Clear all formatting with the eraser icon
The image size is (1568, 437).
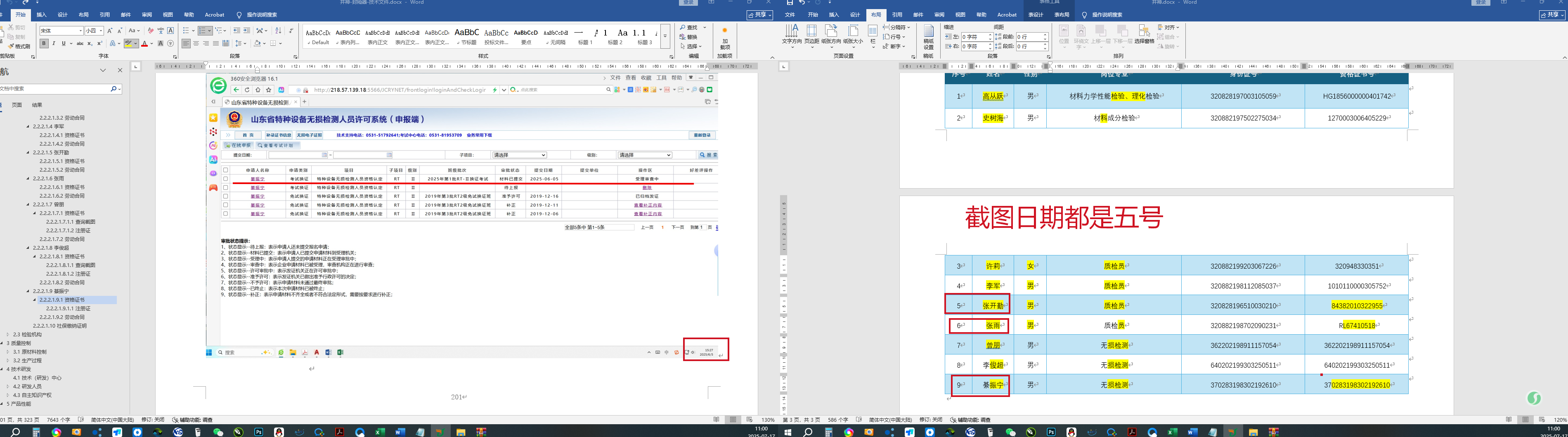(150, 31)
